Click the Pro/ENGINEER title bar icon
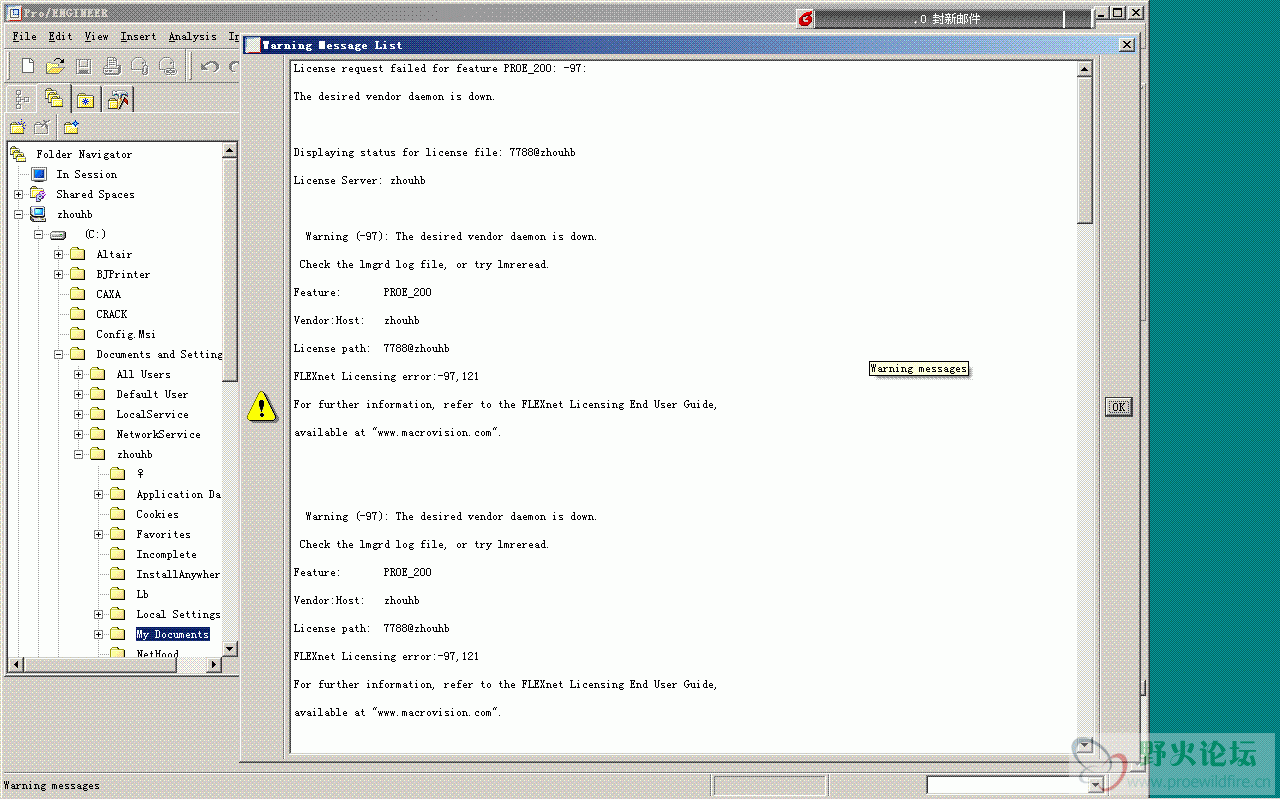 (x=15, y=12)
